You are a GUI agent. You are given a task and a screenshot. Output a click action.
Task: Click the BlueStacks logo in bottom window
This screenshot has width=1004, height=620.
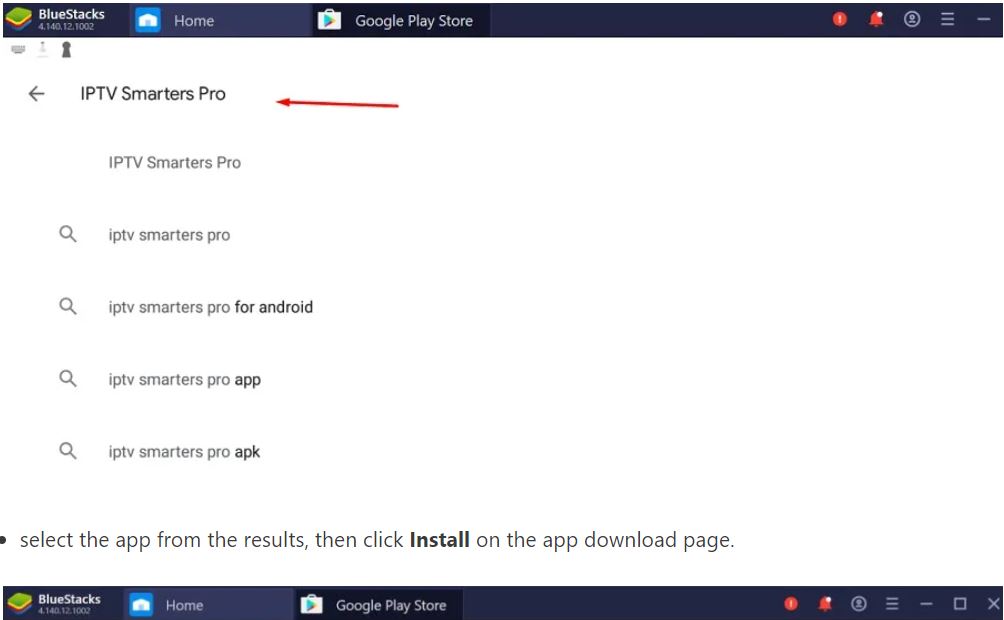click(x=19, y=603)
